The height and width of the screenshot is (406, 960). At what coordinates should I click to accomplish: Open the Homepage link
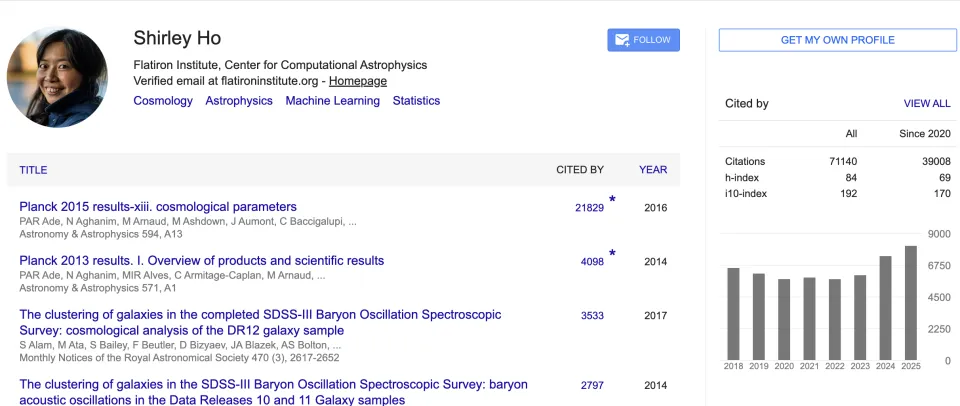point(358,81)
